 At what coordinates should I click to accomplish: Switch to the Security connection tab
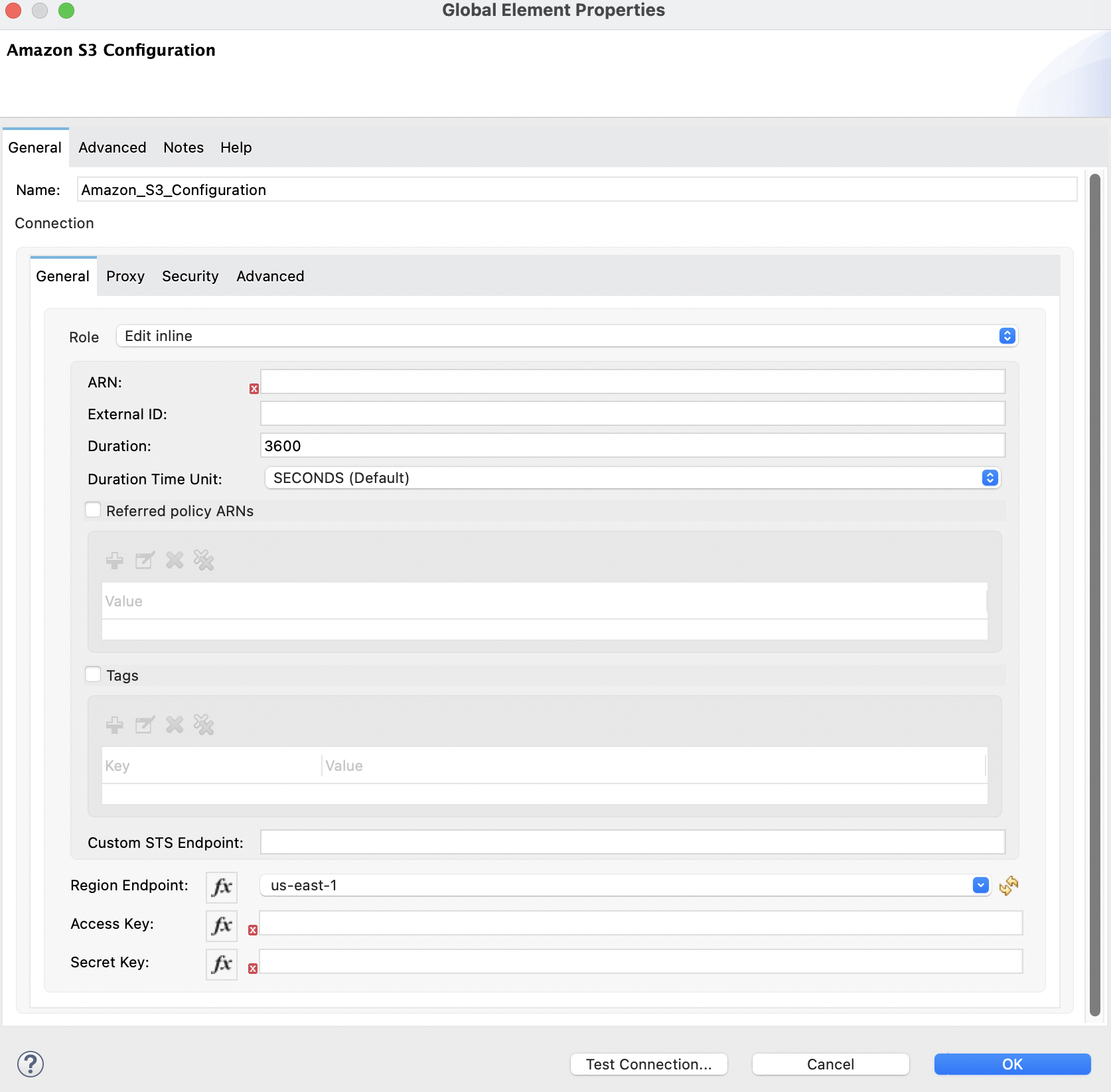tap(190, 276)
